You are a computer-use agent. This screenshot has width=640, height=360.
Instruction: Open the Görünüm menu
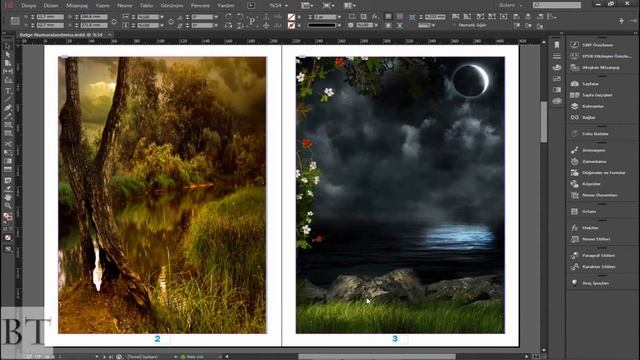coord(172,6)
